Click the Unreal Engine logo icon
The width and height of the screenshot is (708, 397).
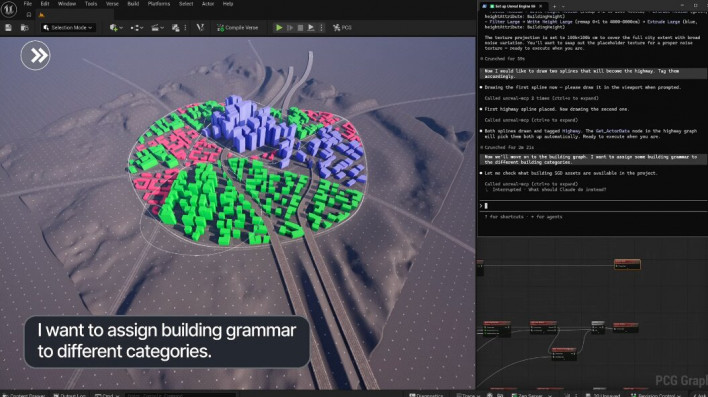[x=9, y=9]
